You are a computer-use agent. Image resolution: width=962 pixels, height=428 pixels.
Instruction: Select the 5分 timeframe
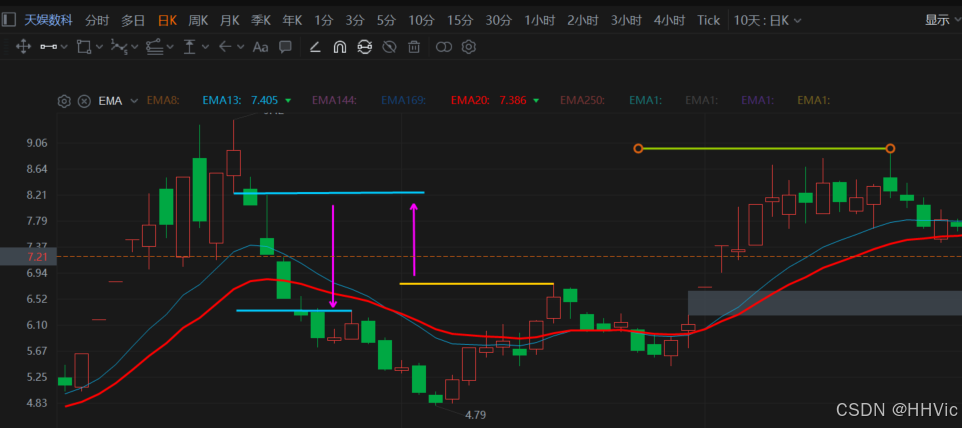click(386, 21)
